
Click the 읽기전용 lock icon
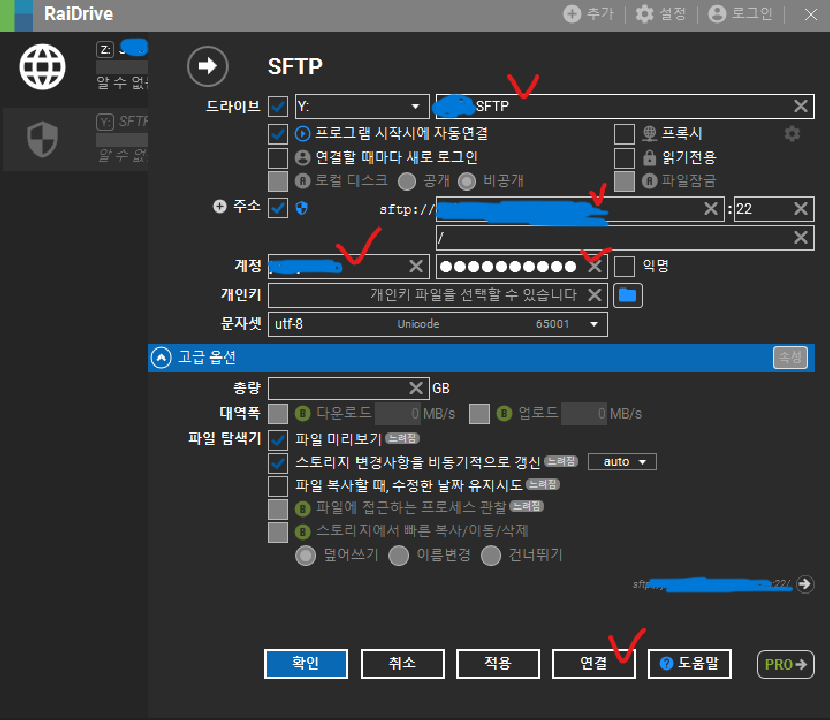point(649,157)
